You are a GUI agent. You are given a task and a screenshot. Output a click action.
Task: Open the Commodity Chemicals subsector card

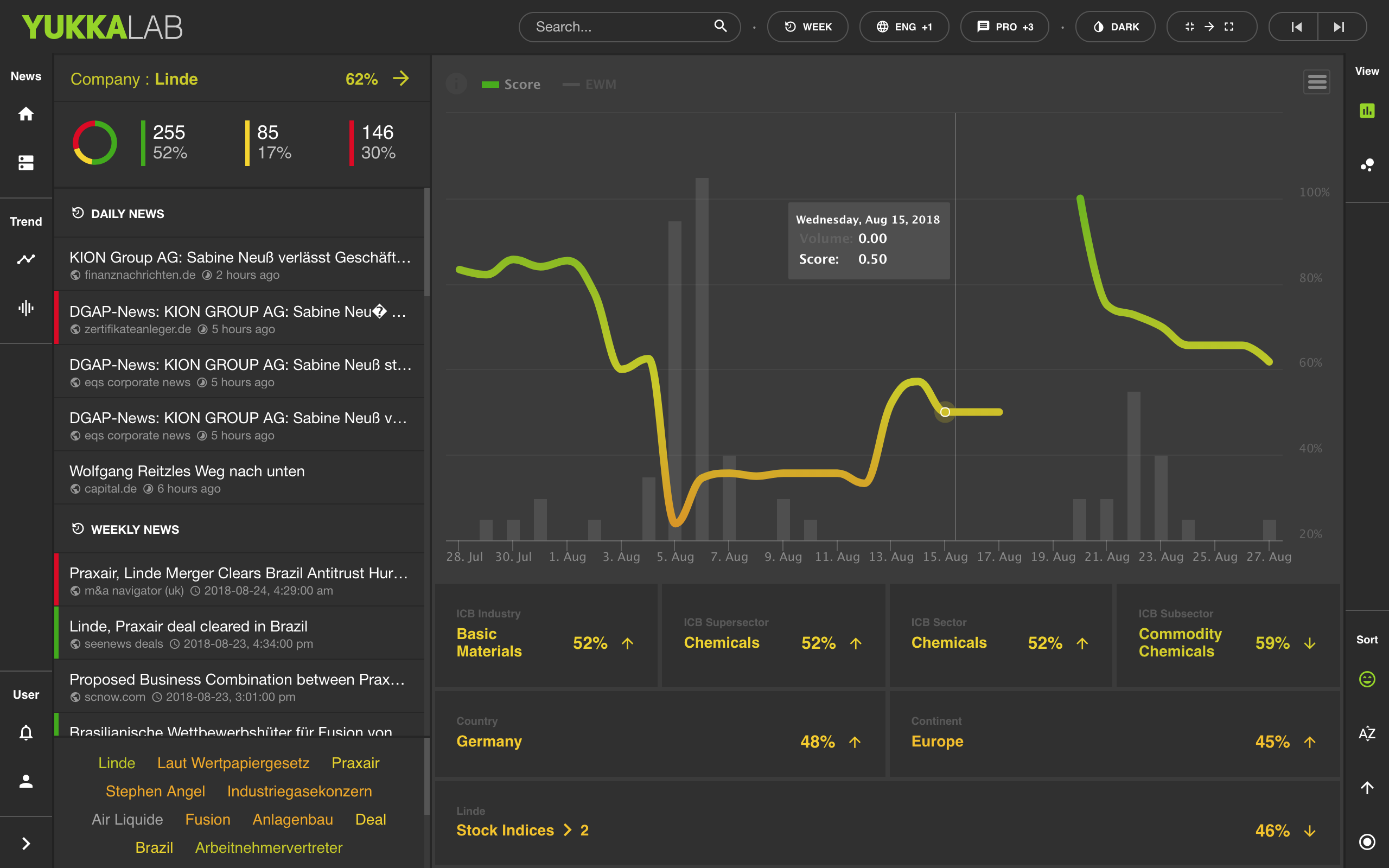[x=1228, y=635]
